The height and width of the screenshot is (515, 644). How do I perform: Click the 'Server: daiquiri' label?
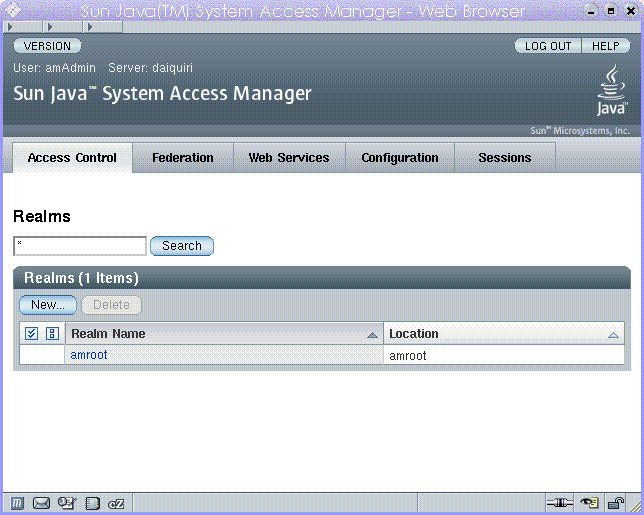click(x=150, y=68)
